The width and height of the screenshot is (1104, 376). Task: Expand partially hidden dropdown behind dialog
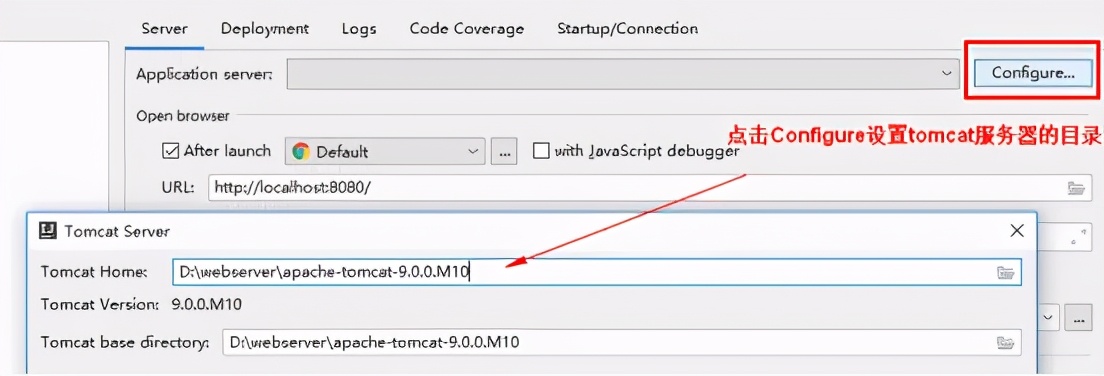point(1047,318)
